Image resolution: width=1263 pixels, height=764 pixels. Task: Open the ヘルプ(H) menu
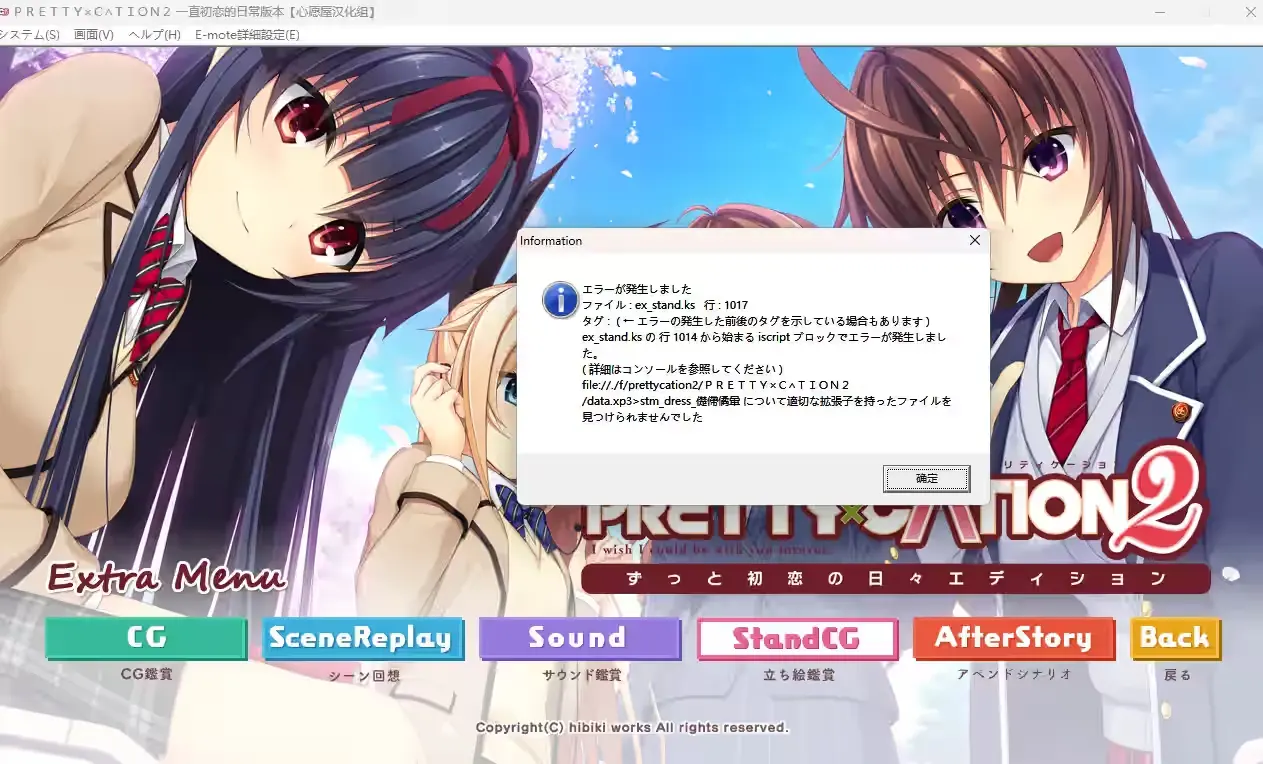pyautogui.click(x=155, y=35)
